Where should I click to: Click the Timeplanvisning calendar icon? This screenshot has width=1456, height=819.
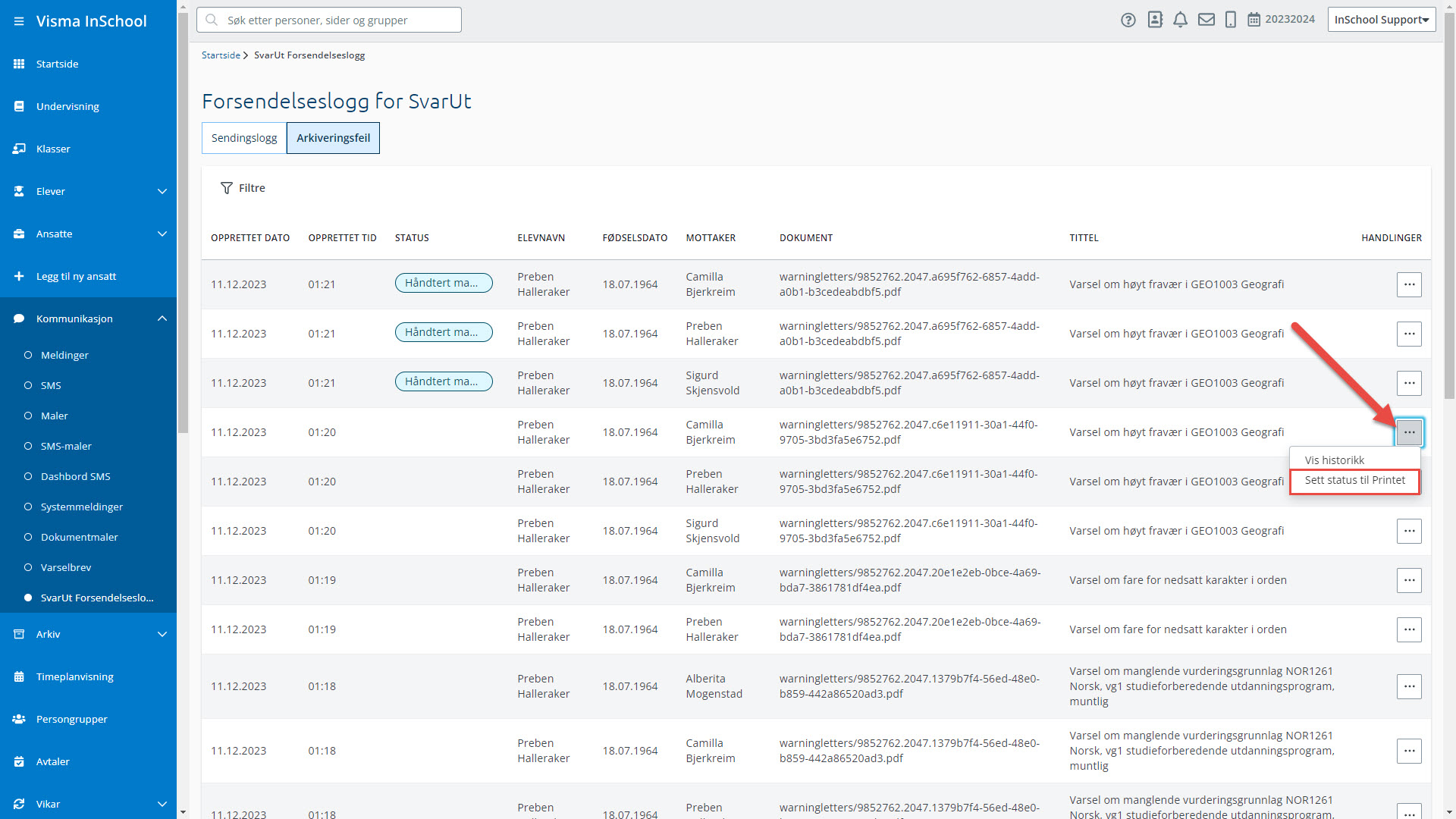pos(19,676)
